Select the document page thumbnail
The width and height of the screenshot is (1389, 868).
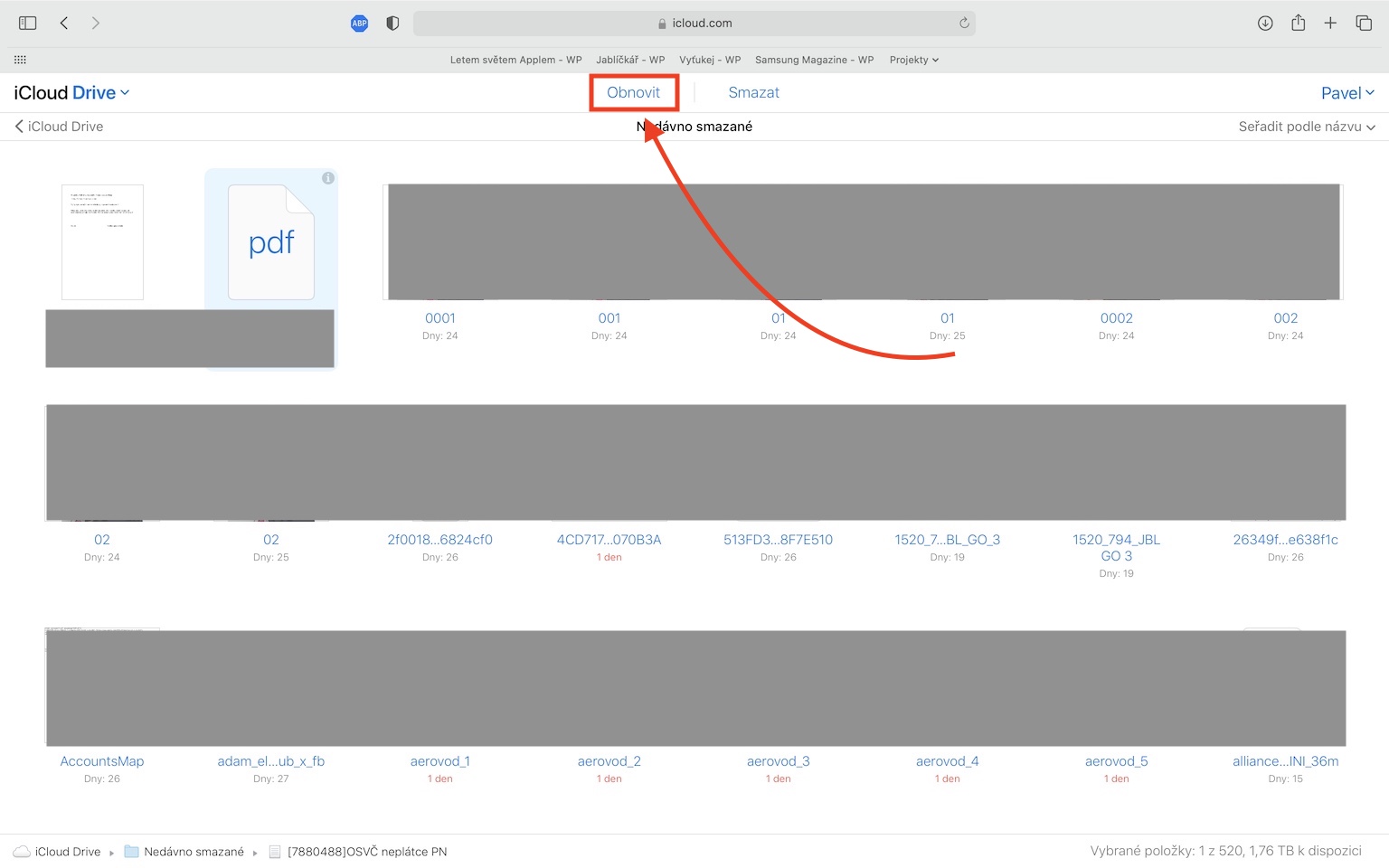point(102,242)
